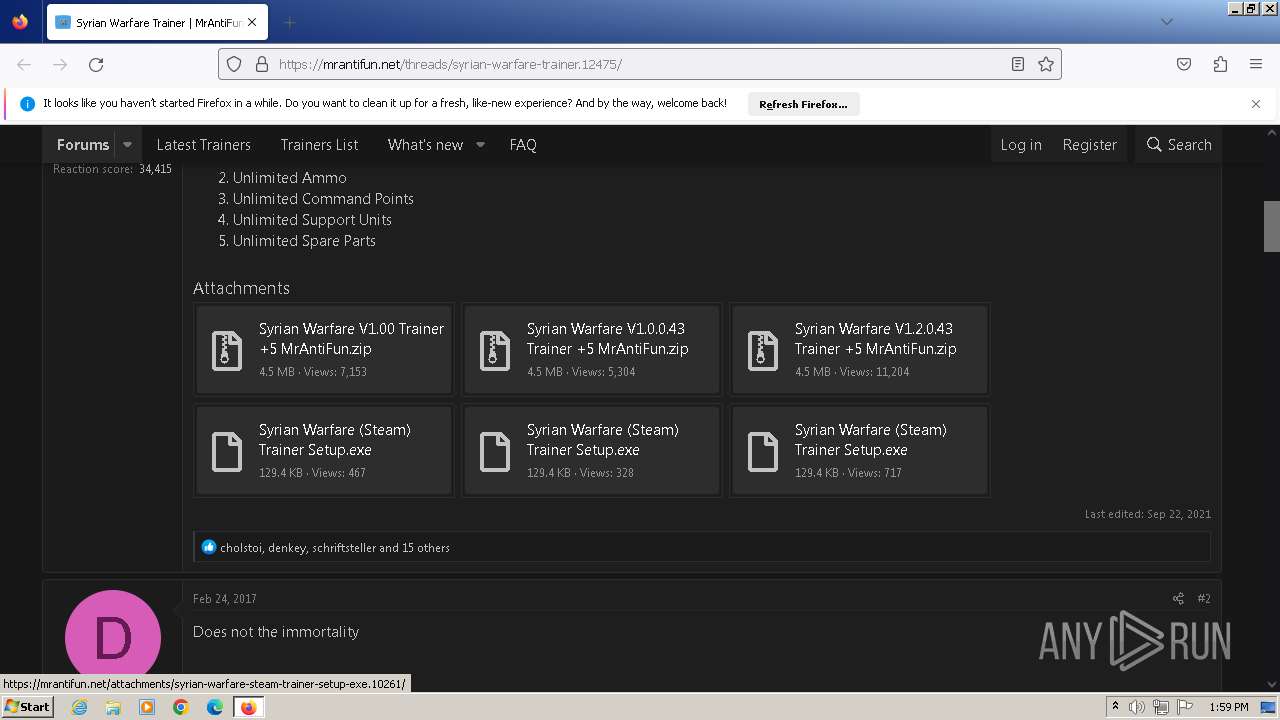Open forum Search
Image resolution: width=1280 pixels, height=720 pixels.
point(1179,145)
